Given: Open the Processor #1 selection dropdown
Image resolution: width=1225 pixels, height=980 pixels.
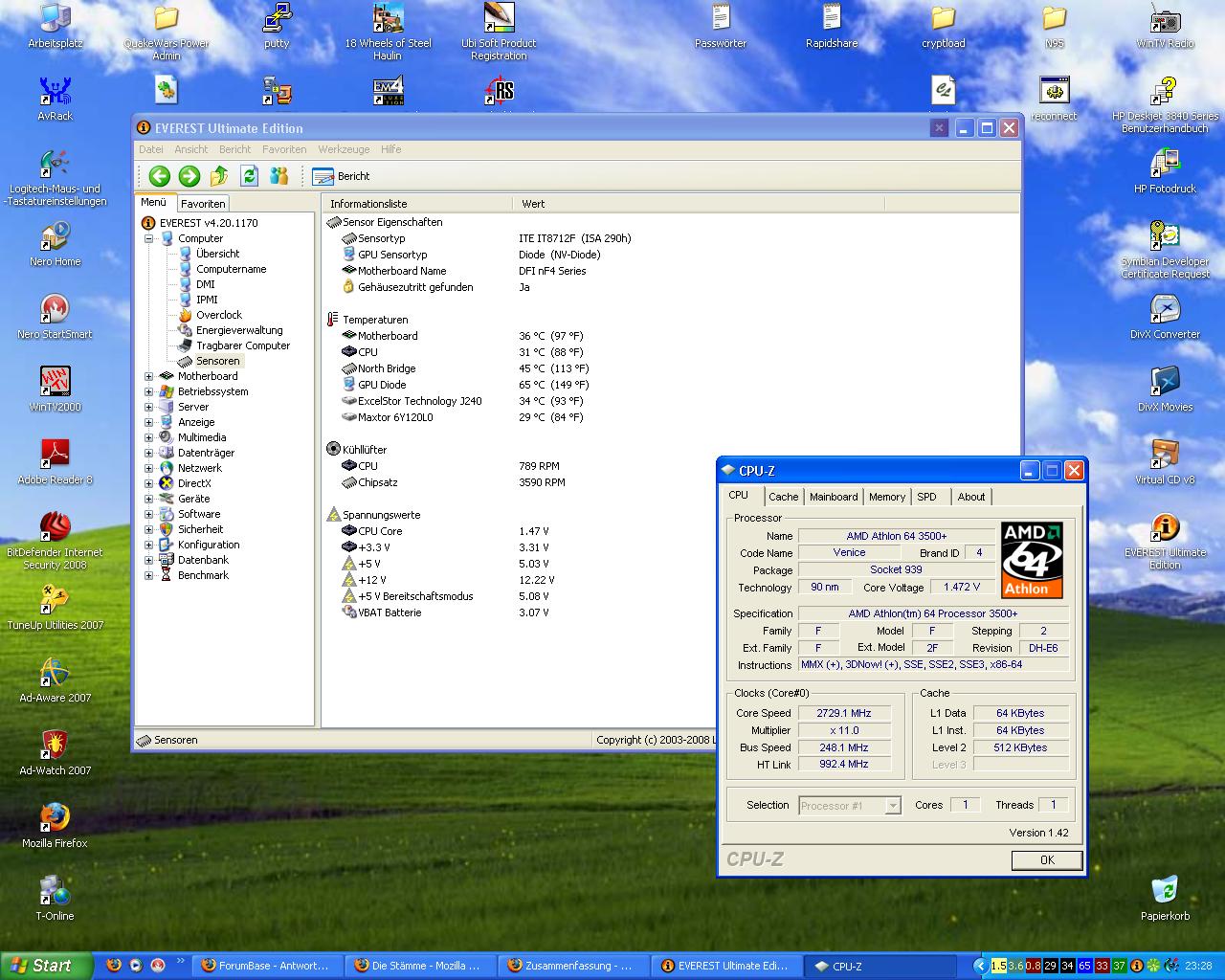Looking at the screenshot, I should [850, 806].
